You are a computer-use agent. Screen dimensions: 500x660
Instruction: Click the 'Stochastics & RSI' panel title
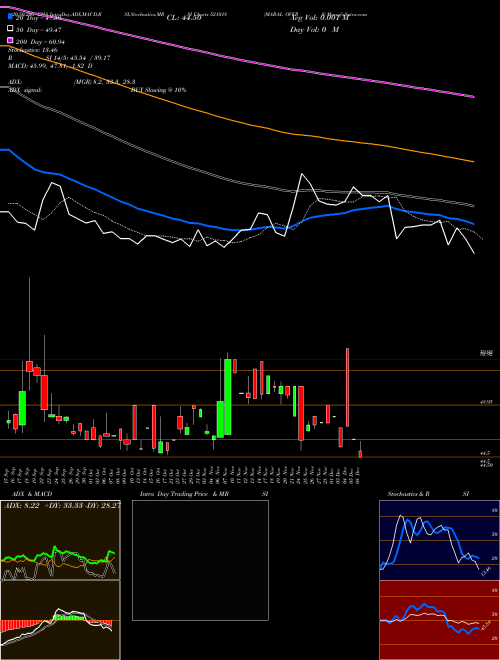click(x=428, y=494)
